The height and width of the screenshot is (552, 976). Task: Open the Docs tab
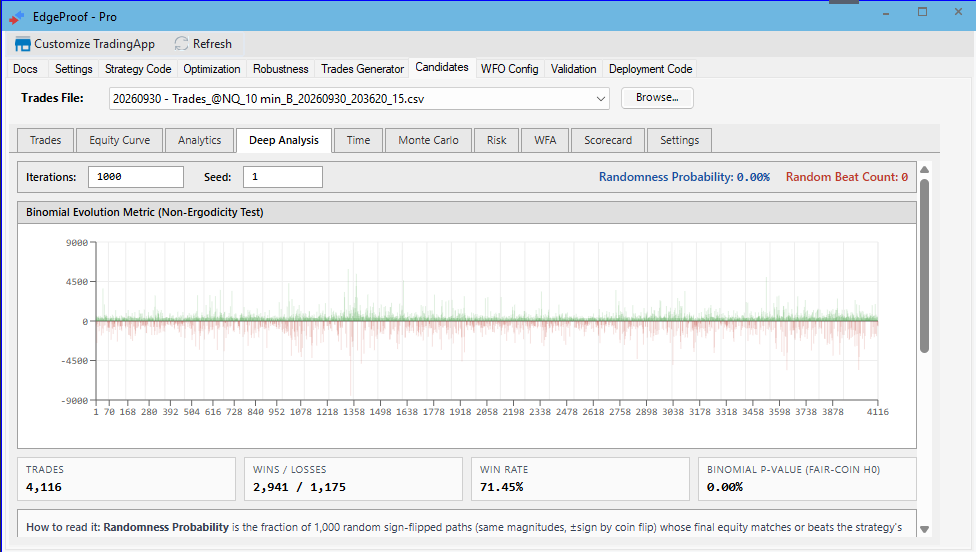26,69
